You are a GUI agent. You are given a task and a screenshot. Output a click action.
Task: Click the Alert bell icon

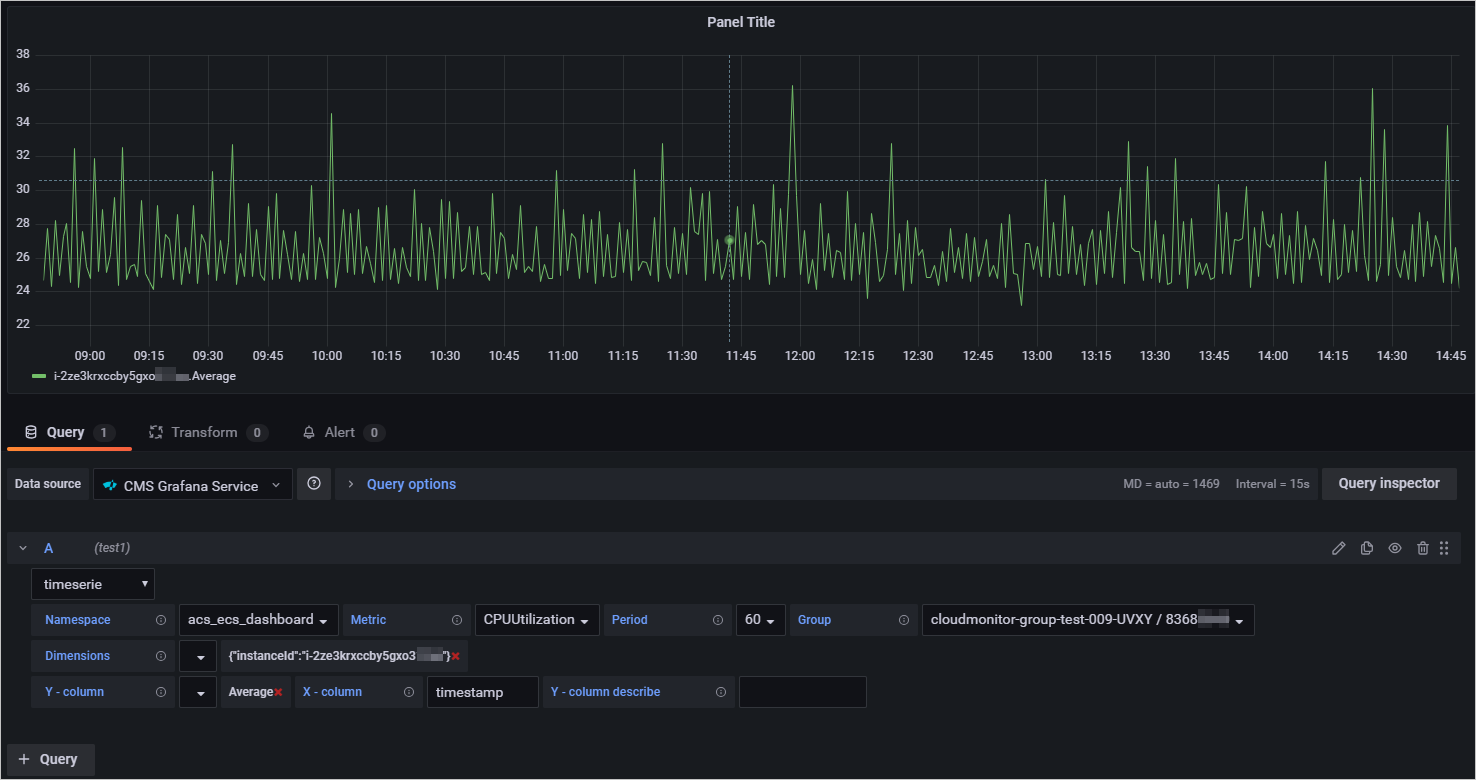click(x=309, y=432)
